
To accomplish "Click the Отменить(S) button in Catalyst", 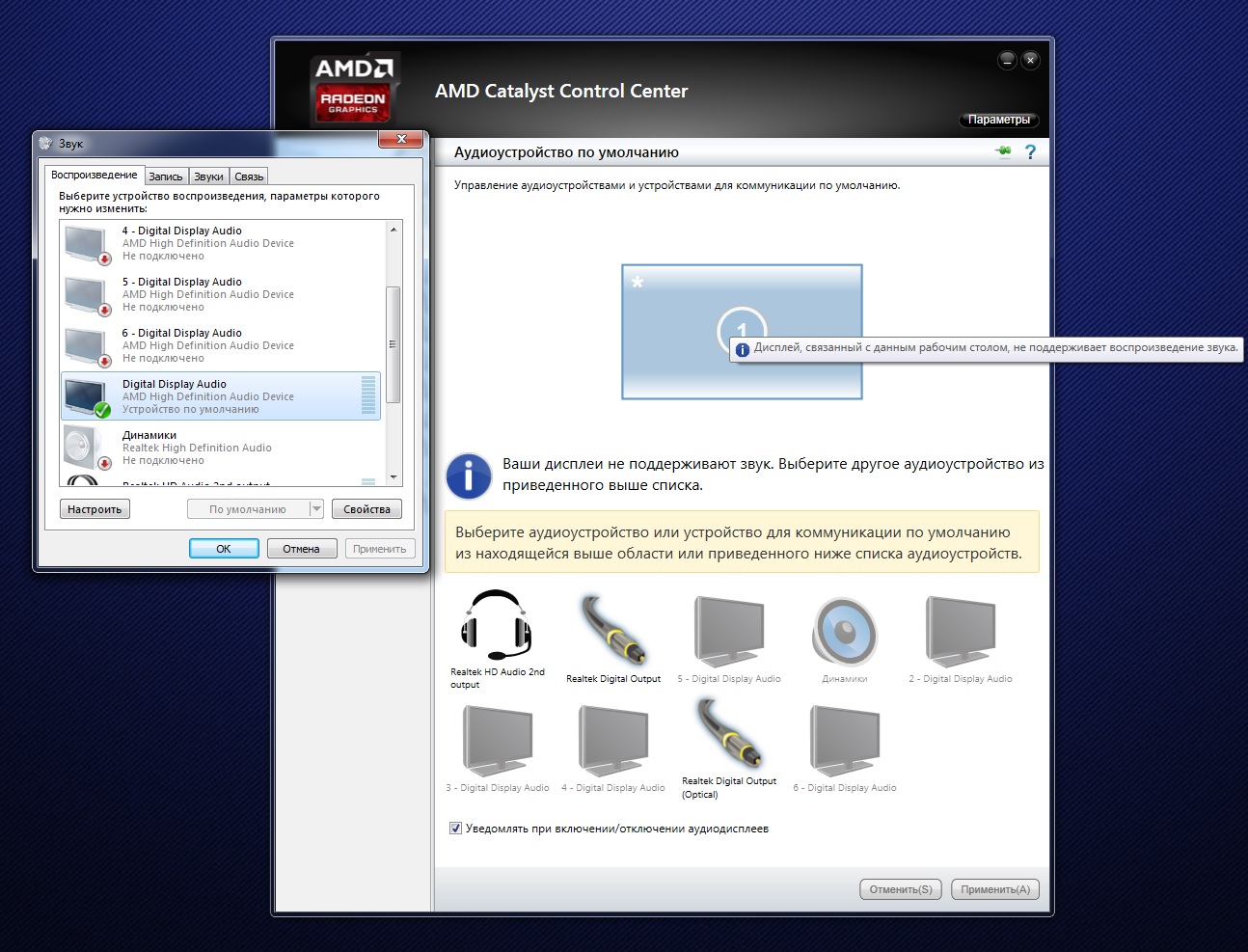I will pyautogui.click(x=901, y=889).
